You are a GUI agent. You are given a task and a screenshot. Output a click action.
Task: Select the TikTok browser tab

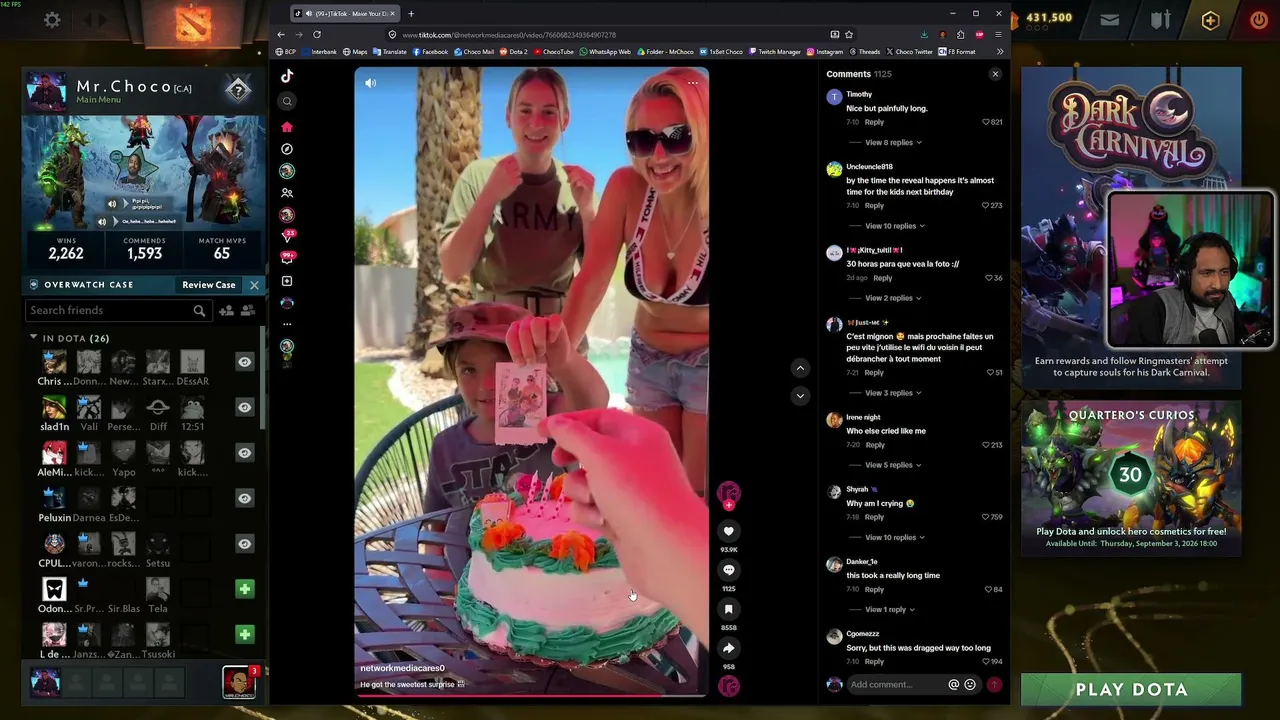344,13
